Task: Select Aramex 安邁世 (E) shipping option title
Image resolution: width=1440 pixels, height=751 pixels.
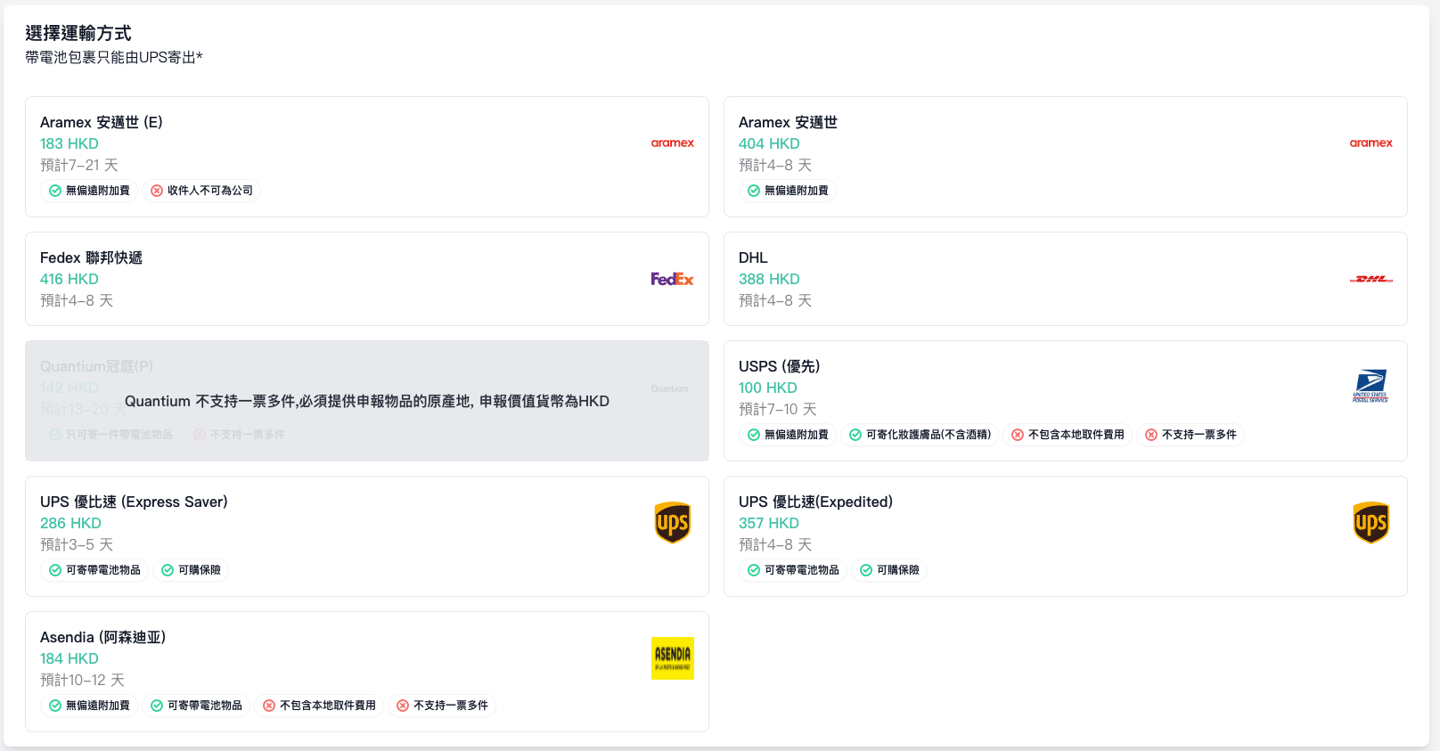Action: pos(101,122)
